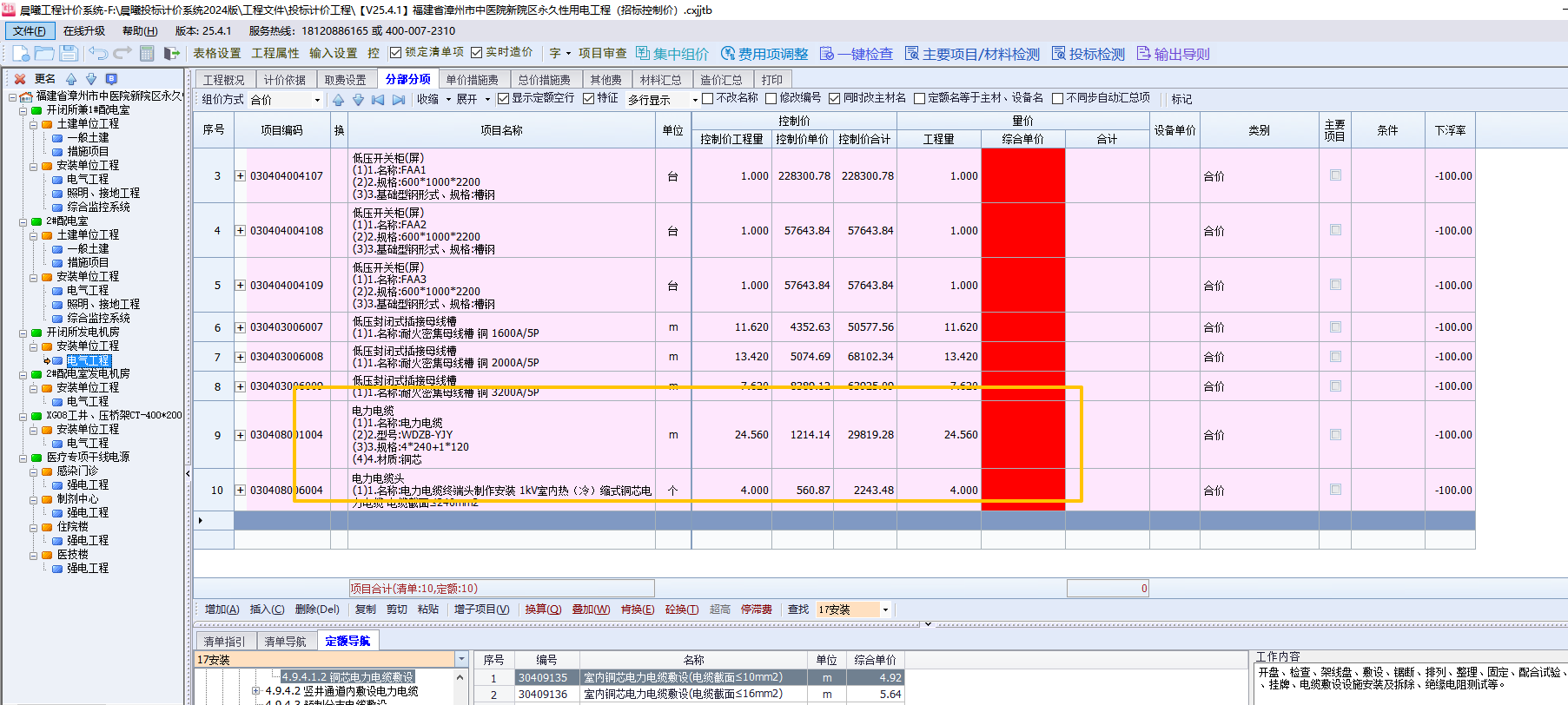Select 照明、接地工程 under 2#配电室
Viewport: 1568px width, 705px height.
(103, 304)
